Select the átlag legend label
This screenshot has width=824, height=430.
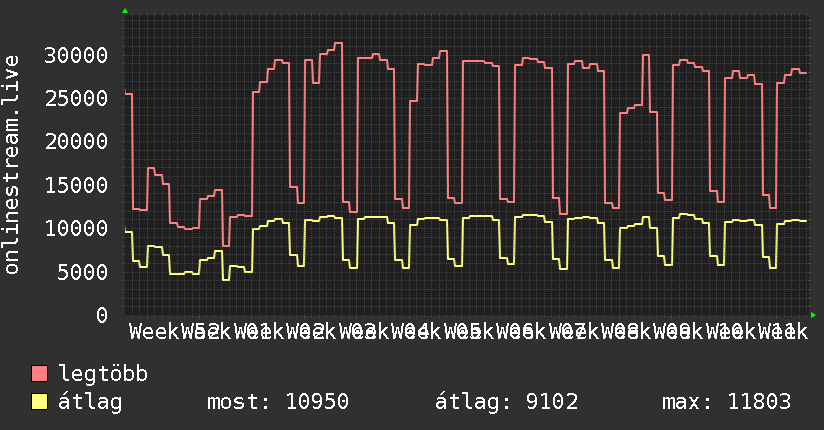pos(90,402)
